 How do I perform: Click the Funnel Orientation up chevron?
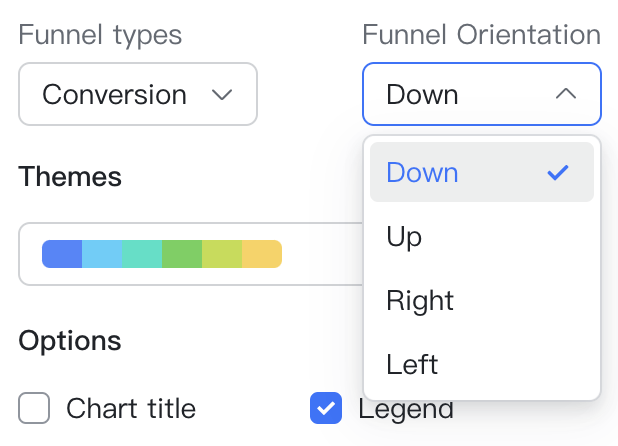[565, 94]
